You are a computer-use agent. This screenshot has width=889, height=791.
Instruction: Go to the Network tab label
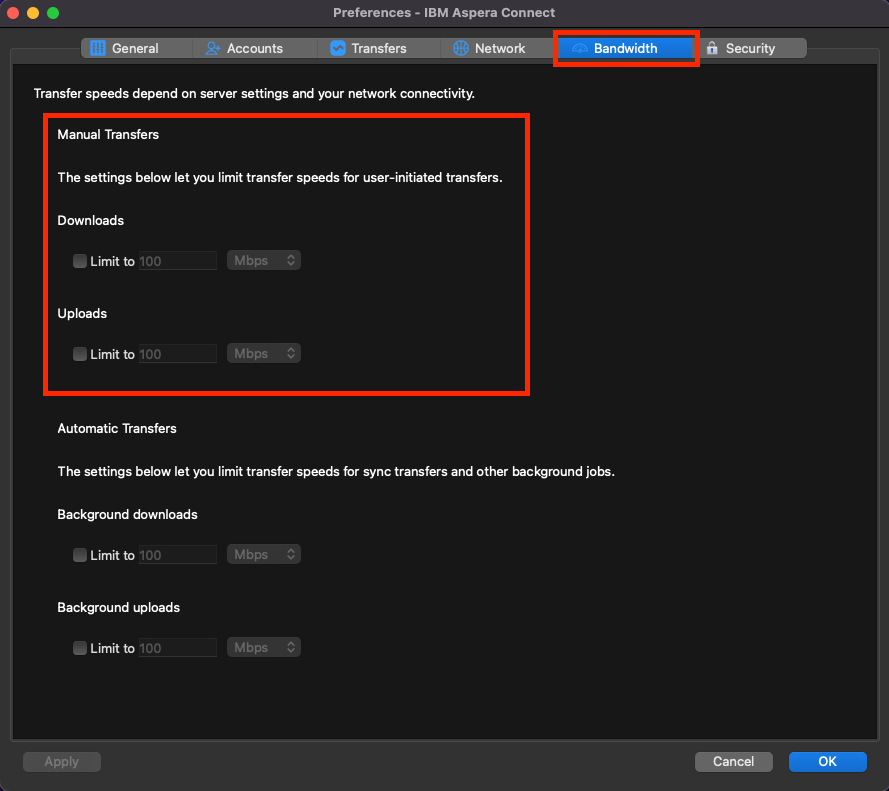click(x=500, y=49)
